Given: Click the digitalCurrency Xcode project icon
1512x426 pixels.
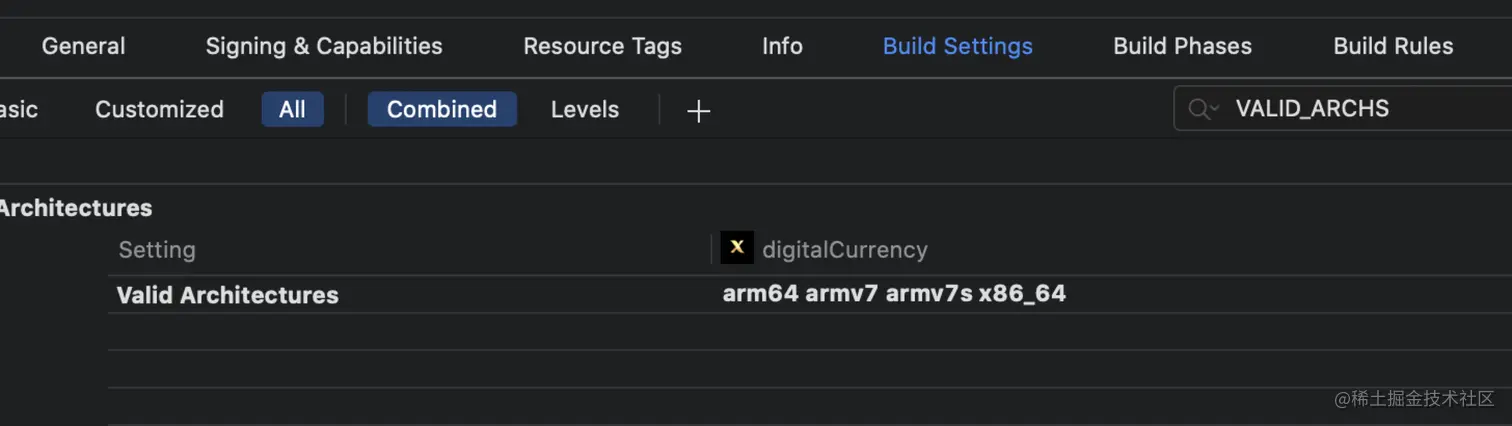Looking at the screenshot, I should click(x=737, y=248).
